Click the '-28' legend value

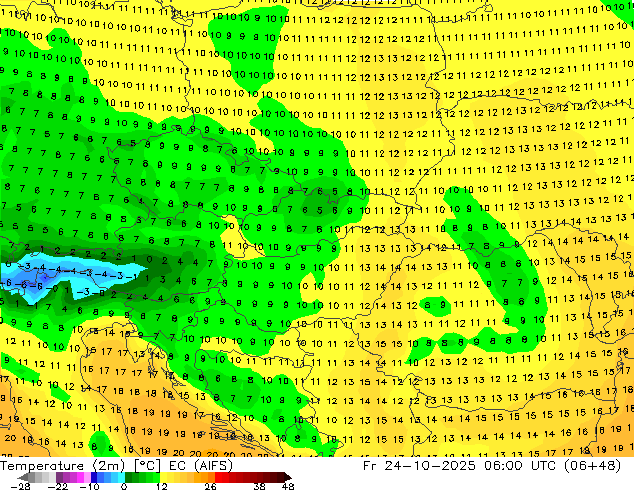pos(20,486)
